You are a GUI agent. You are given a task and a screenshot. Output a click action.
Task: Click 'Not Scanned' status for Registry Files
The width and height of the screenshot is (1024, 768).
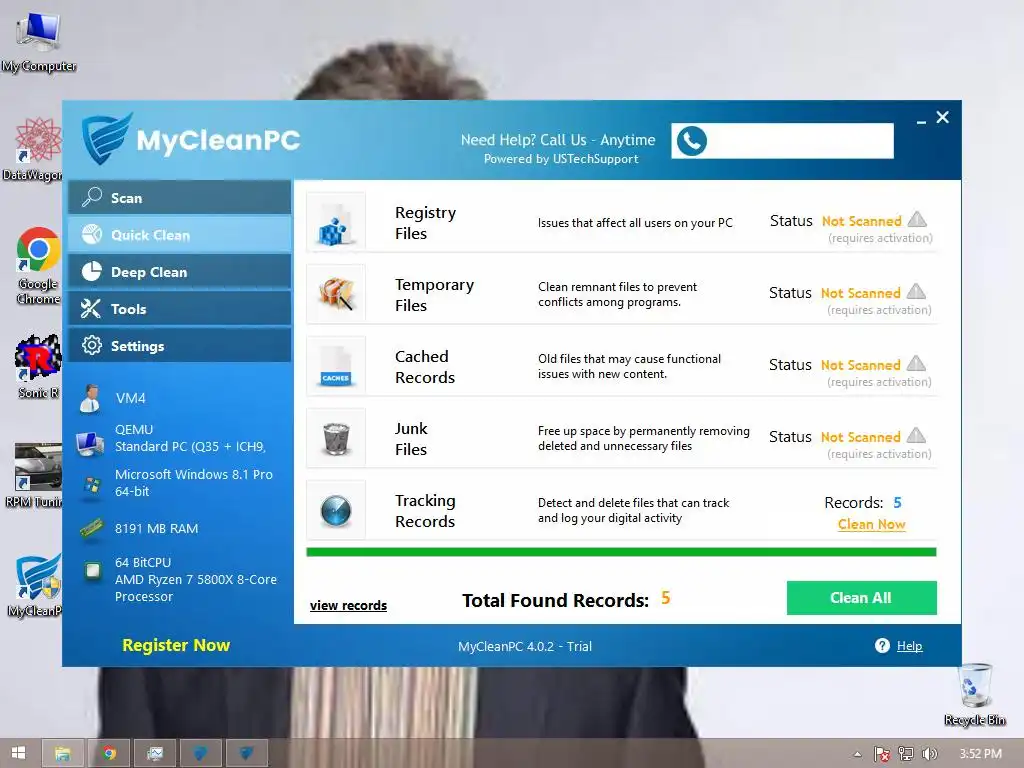coord(861,221)
